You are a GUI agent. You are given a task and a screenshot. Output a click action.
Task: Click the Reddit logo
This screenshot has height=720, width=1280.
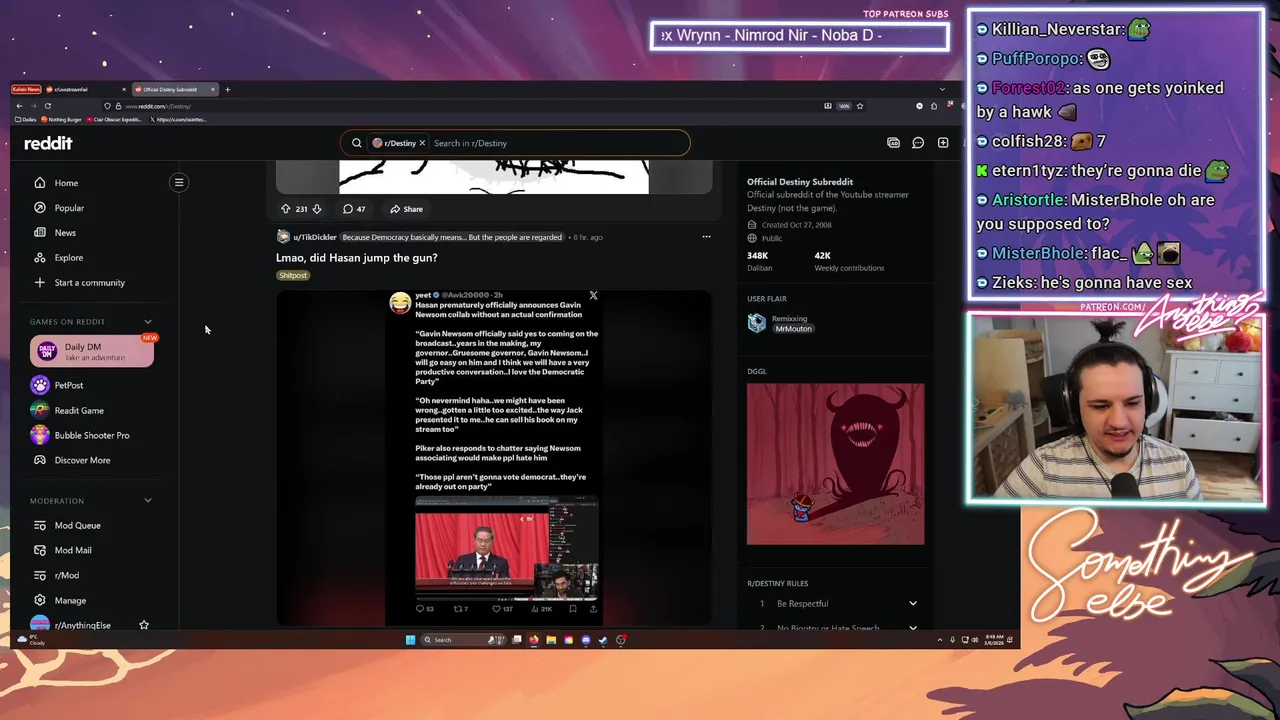[48, 143]
